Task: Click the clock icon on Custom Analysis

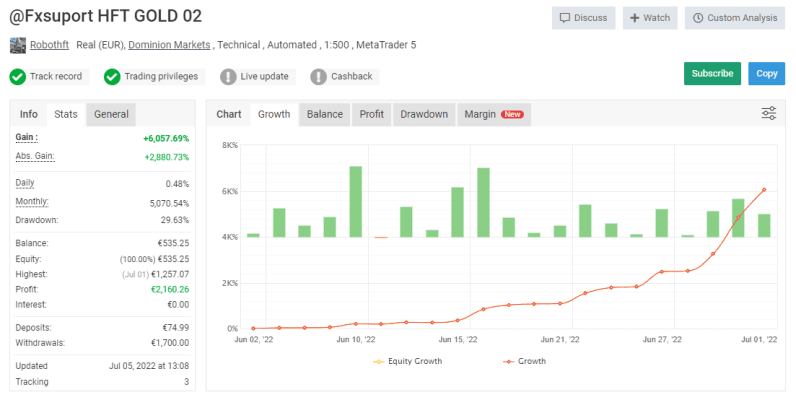Action: click(698, 18)
